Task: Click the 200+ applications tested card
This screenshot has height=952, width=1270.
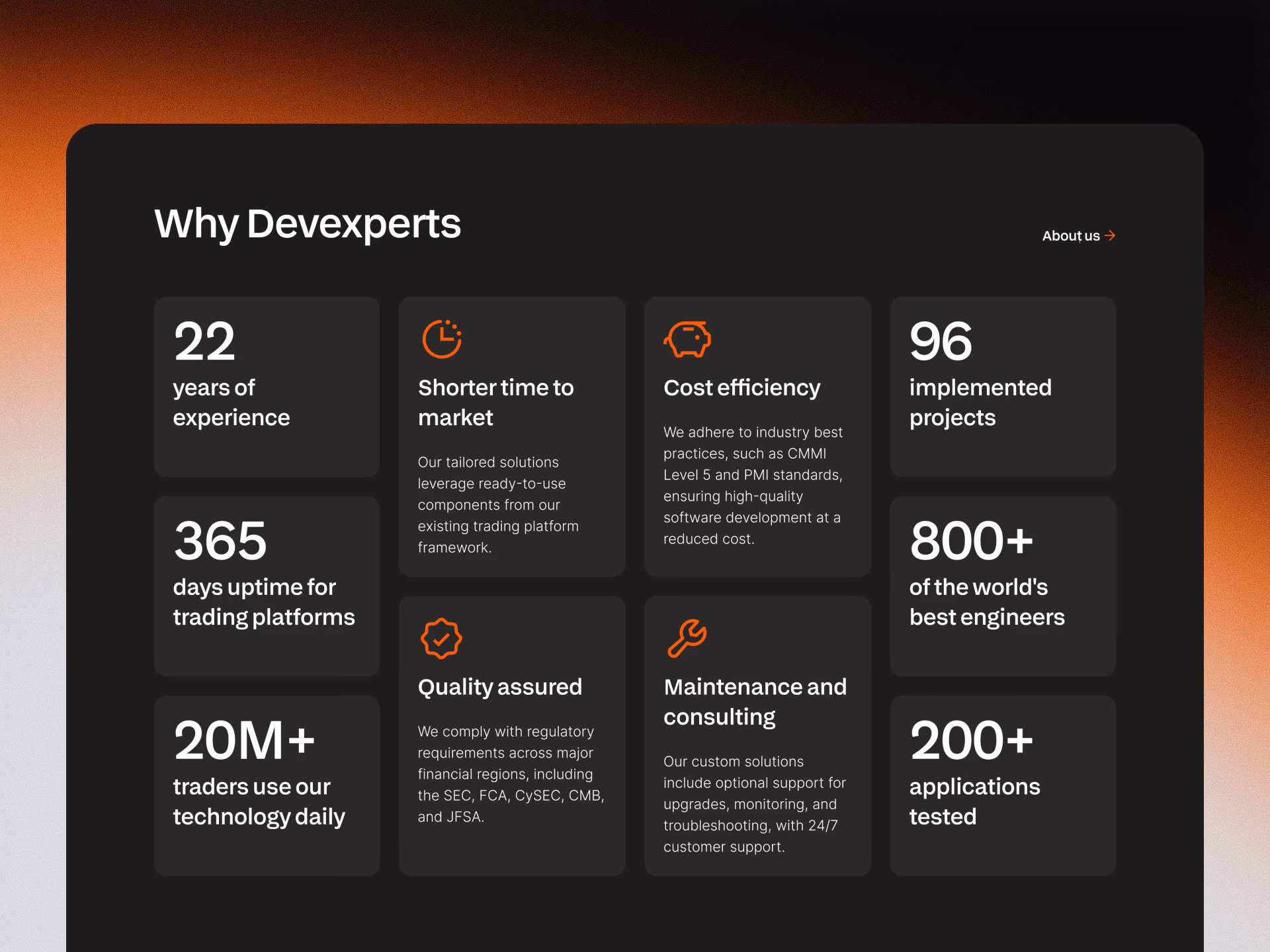Action: click(1002, 785)
